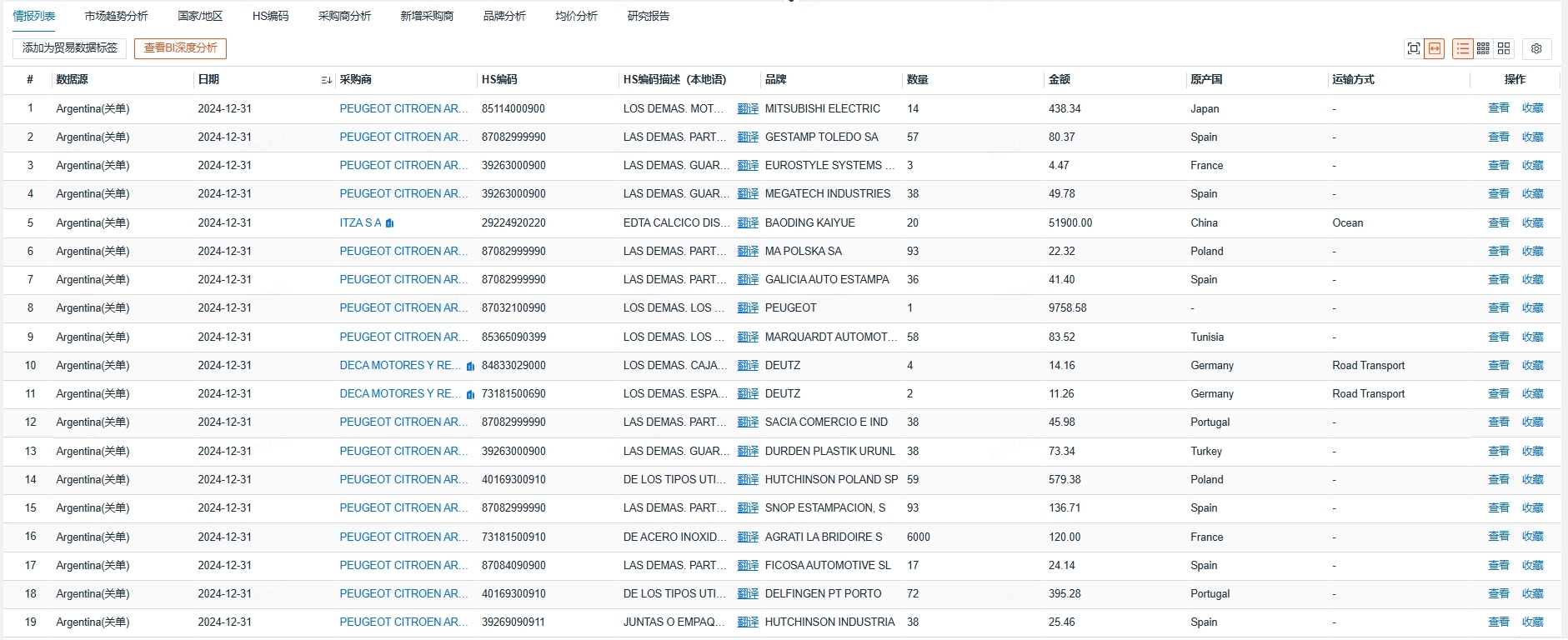Click the HS编码 column header

[499, 80]
